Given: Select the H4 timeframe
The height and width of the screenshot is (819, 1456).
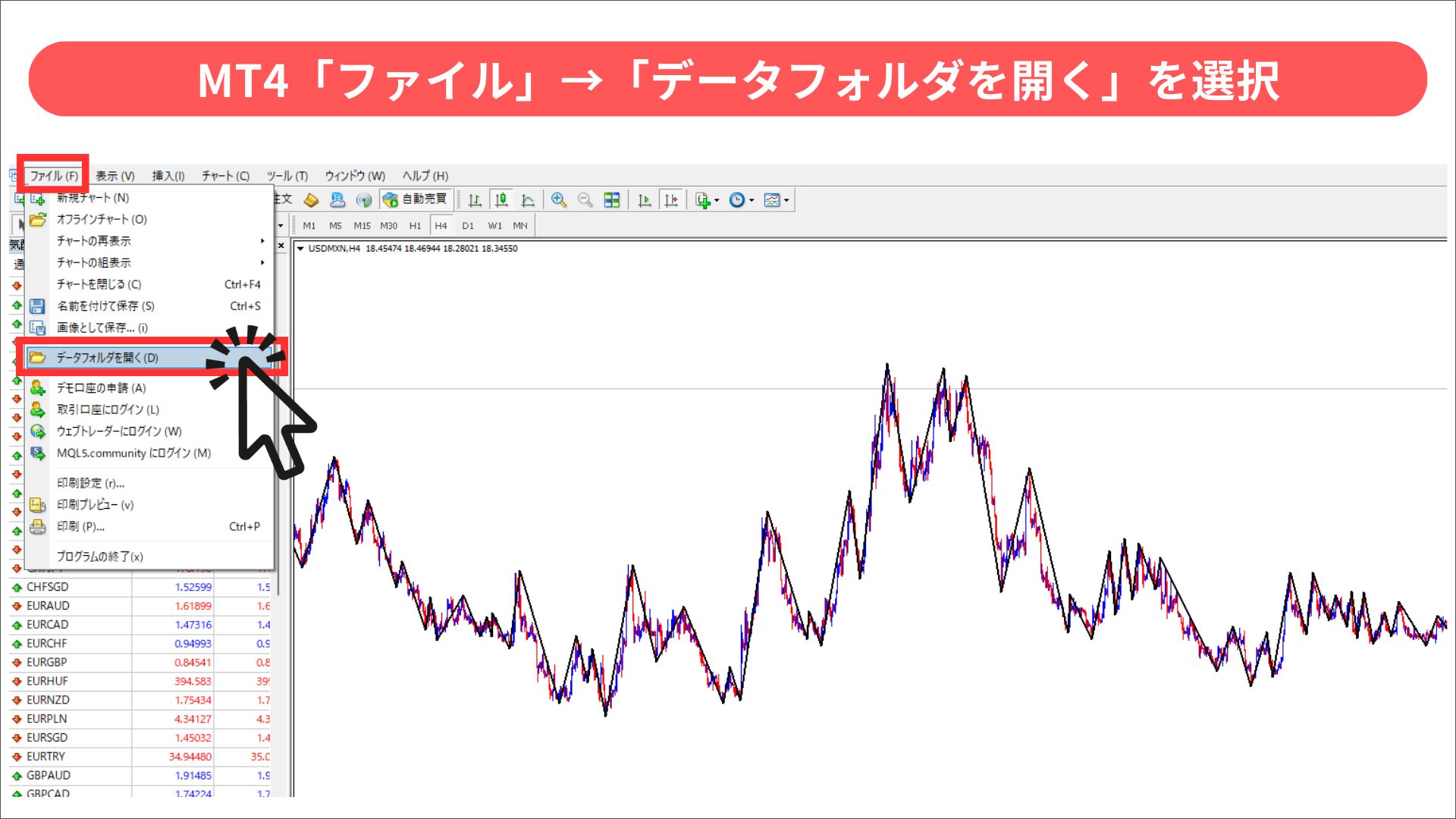Looking at the screenshot, I should pos(441,226).
